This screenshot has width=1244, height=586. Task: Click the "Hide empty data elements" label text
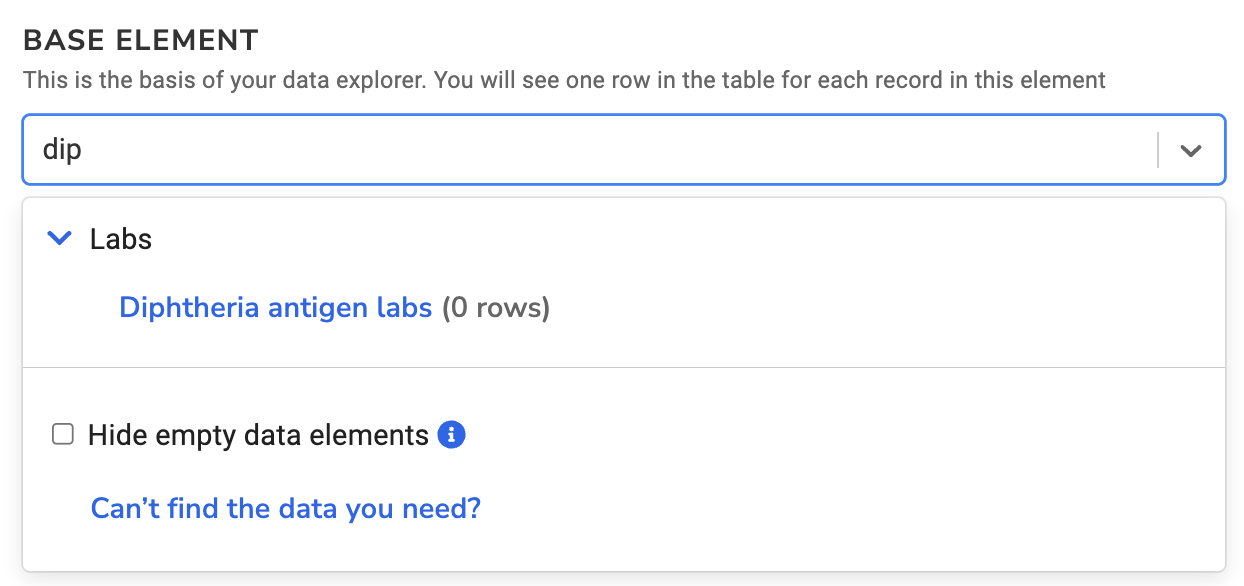click(x=258, y=436)
